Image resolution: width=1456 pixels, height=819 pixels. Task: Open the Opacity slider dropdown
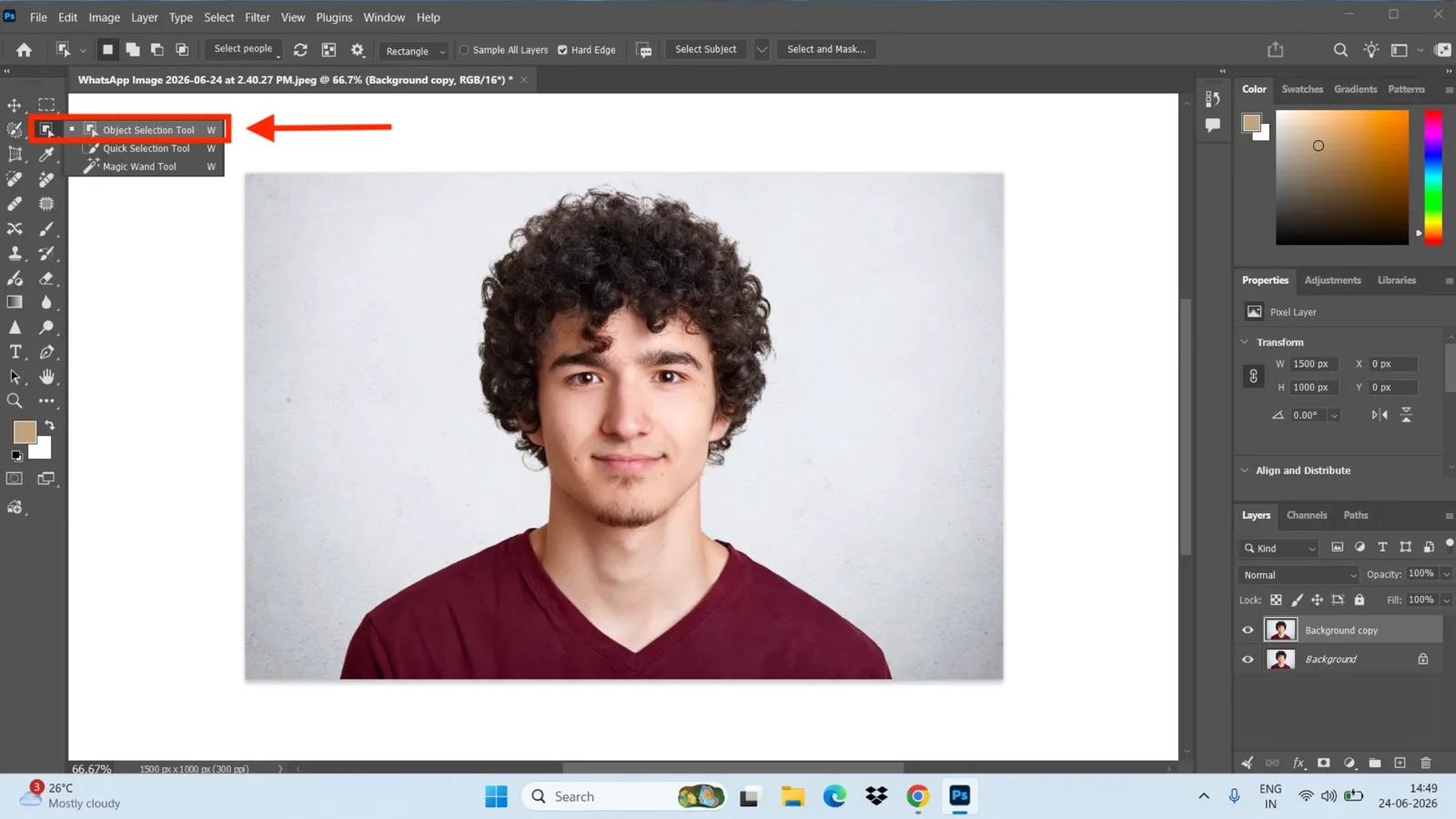(1446, 574)
